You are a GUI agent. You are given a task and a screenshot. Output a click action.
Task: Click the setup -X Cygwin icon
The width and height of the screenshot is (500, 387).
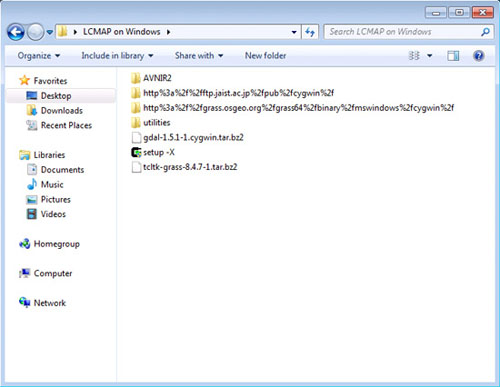pos(136,152)
